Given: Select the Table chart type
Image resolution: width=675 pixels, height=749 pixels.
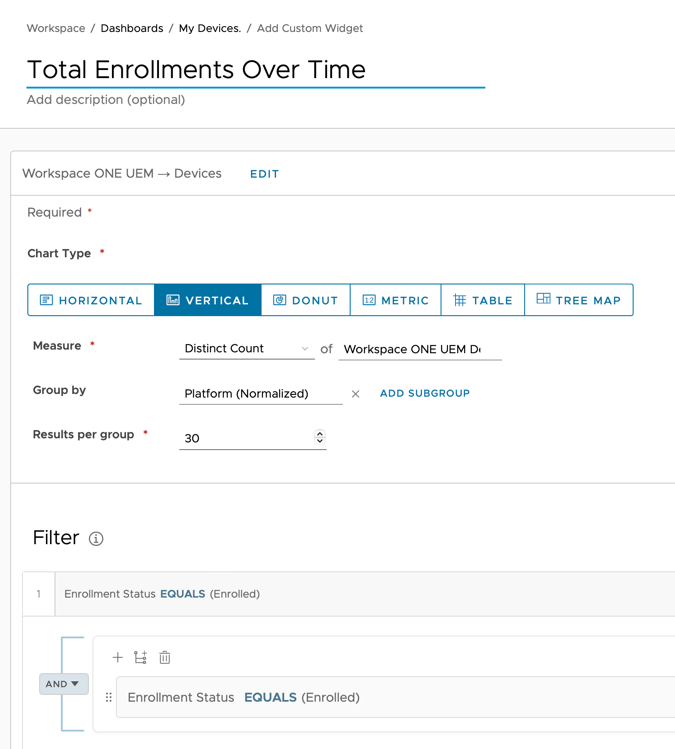Looking at the screenshot, I should (x=482, y=300).
